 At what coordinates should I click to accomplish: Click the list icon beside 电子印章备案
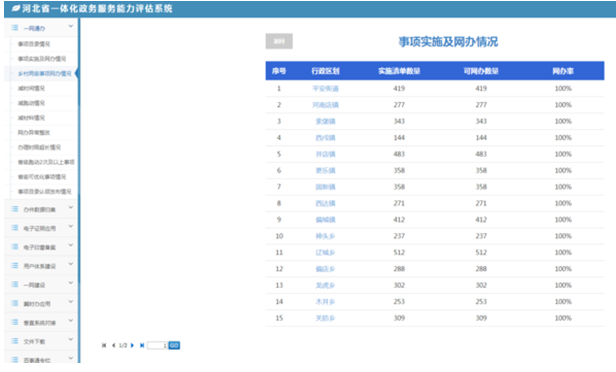(15, 246)
